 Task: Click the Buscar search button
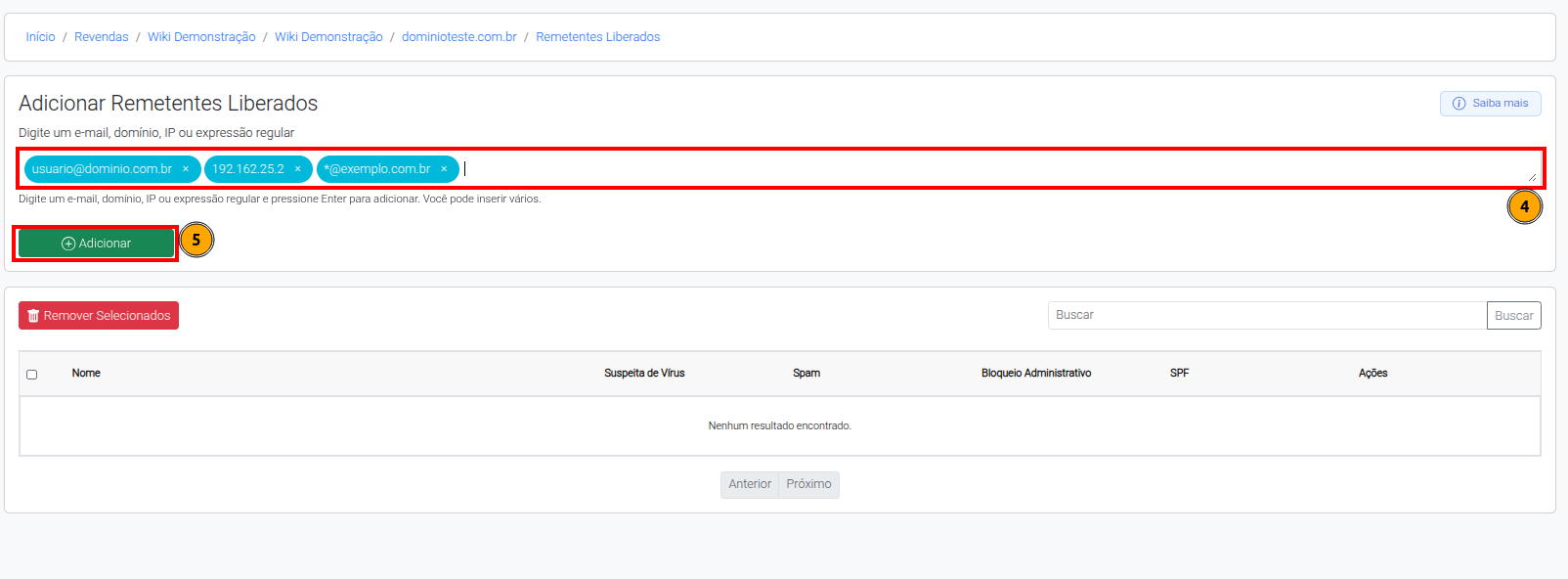coord(1513,316)
